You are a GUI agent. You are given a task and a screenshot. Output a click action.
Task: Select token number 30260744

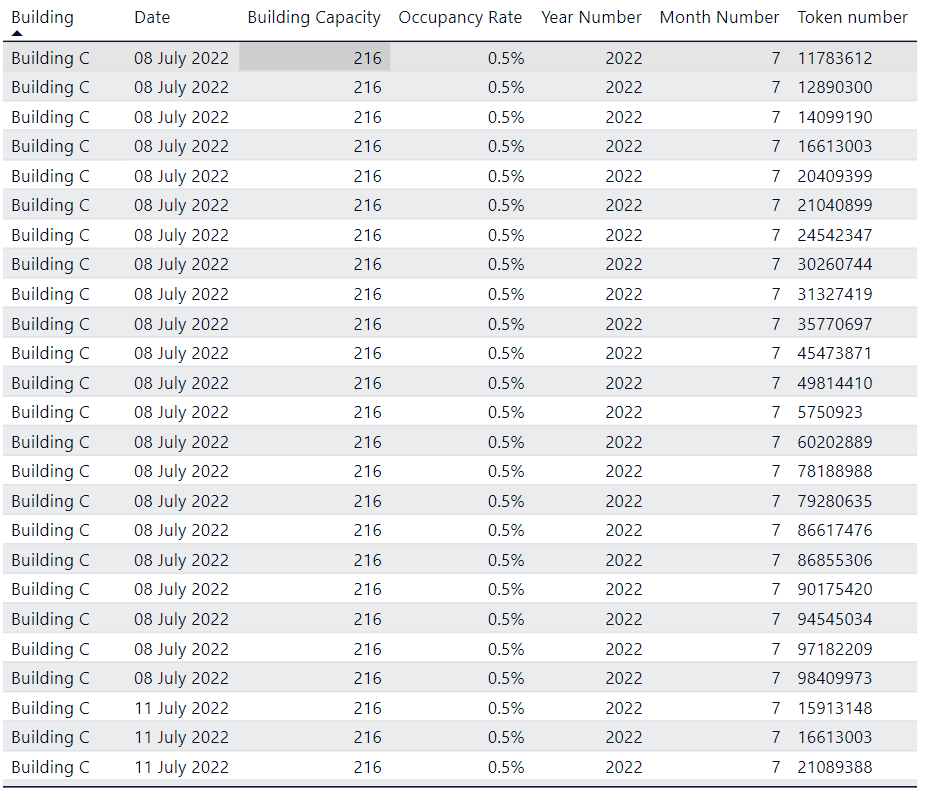[834, 265]
